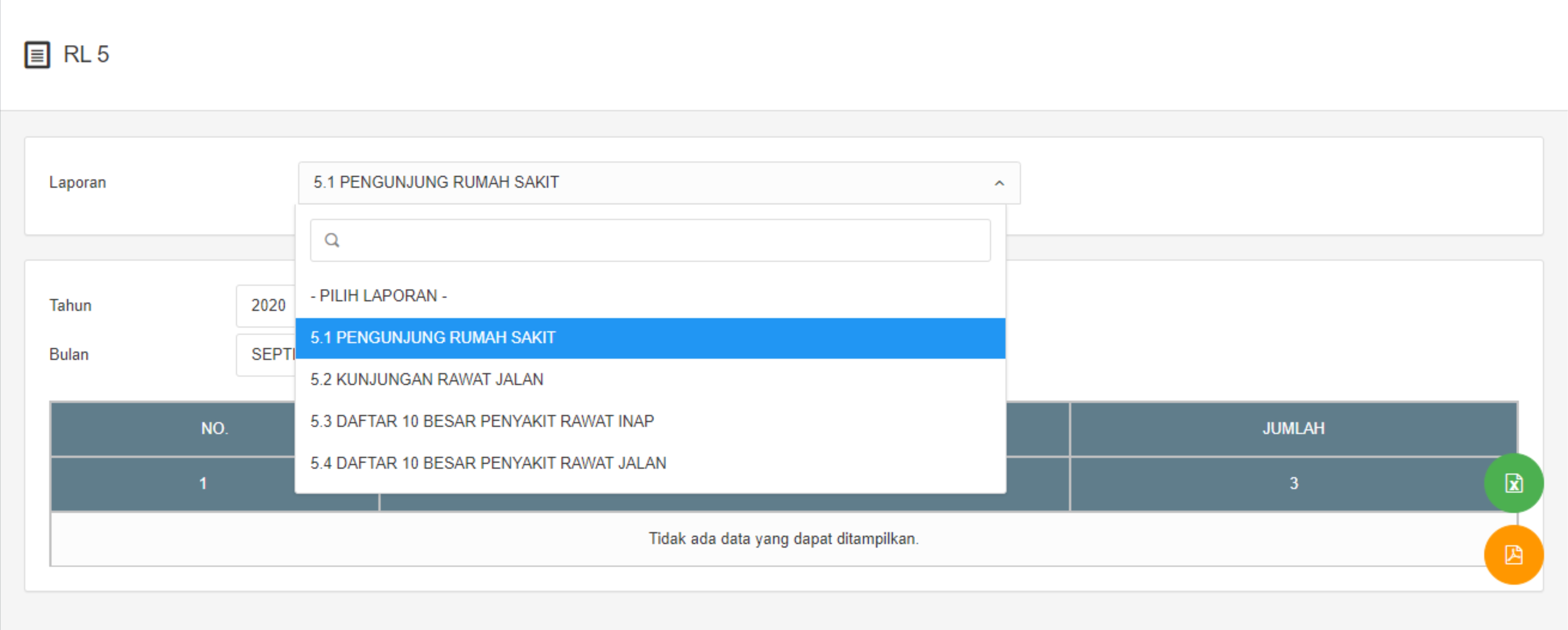The image size is (1568, 630).
Task: Click the green Excel export icon
Action: point(1513,483)
